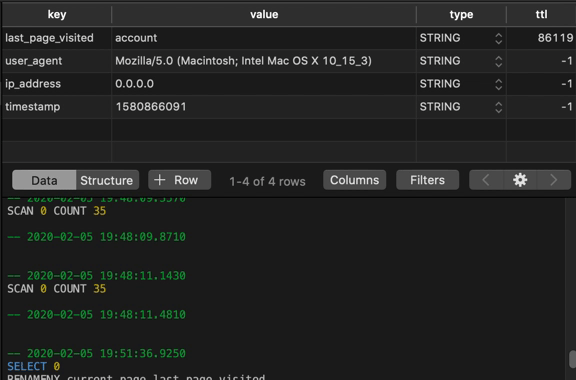Open the Filters button
Image resolution: width=576 pixels, height=380 pixels.
(x=428, y=180)
